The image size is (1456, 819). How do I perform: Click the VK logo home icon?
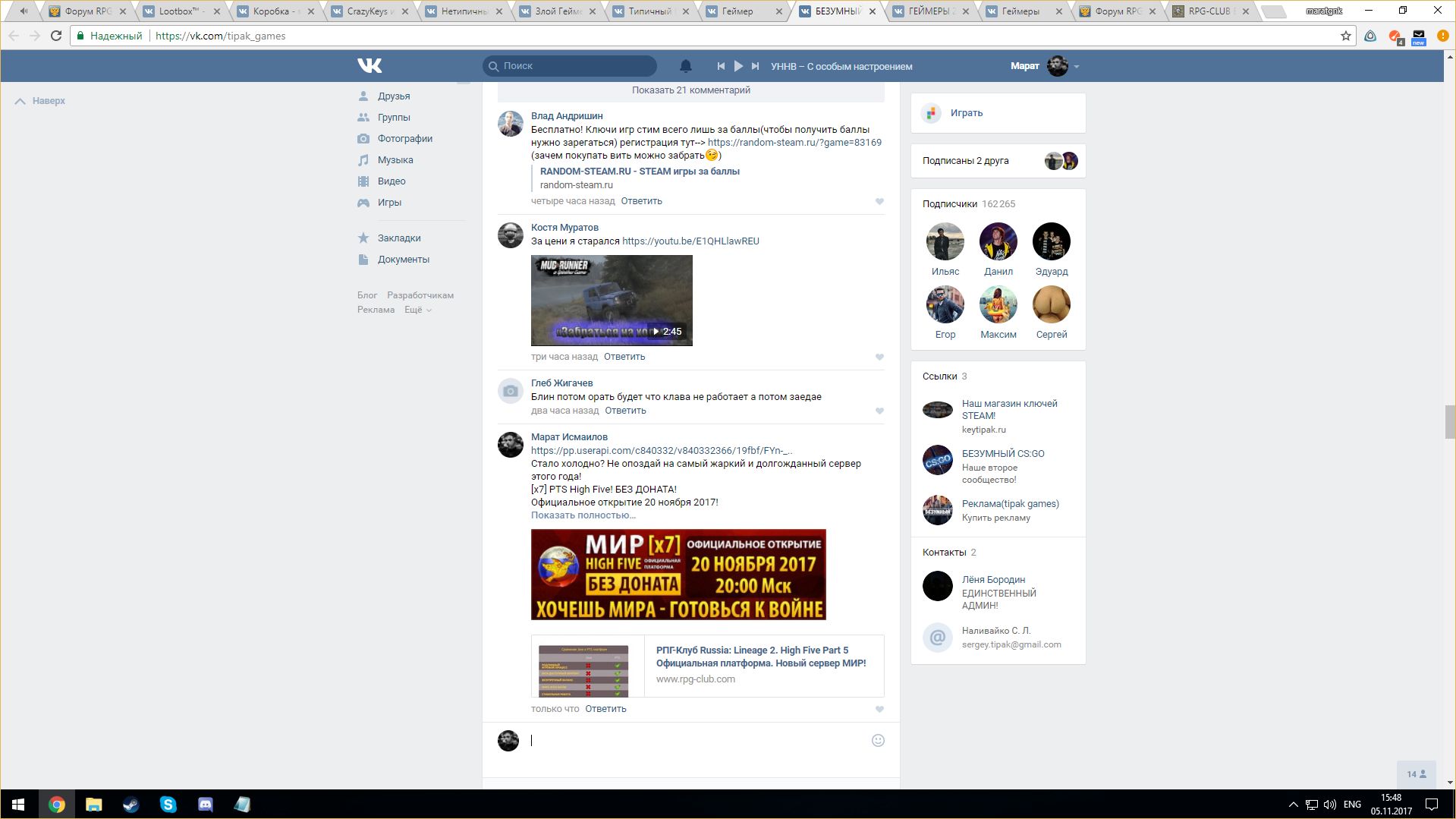point(370,66)
